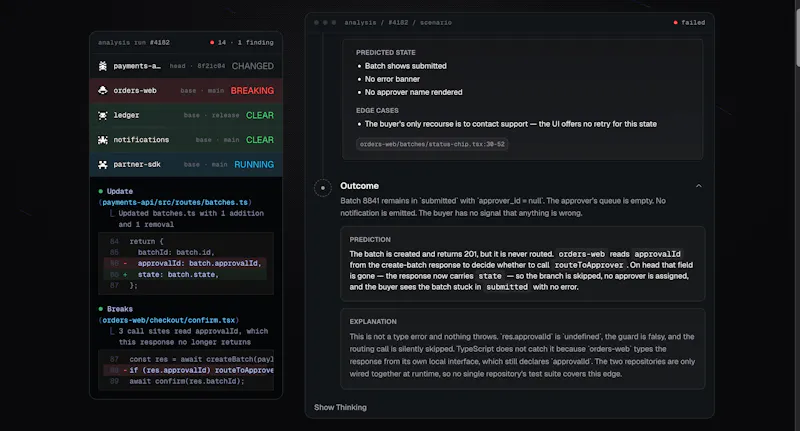
Task: Click the EXPLANATION heading
Action: tap(373, 322)
